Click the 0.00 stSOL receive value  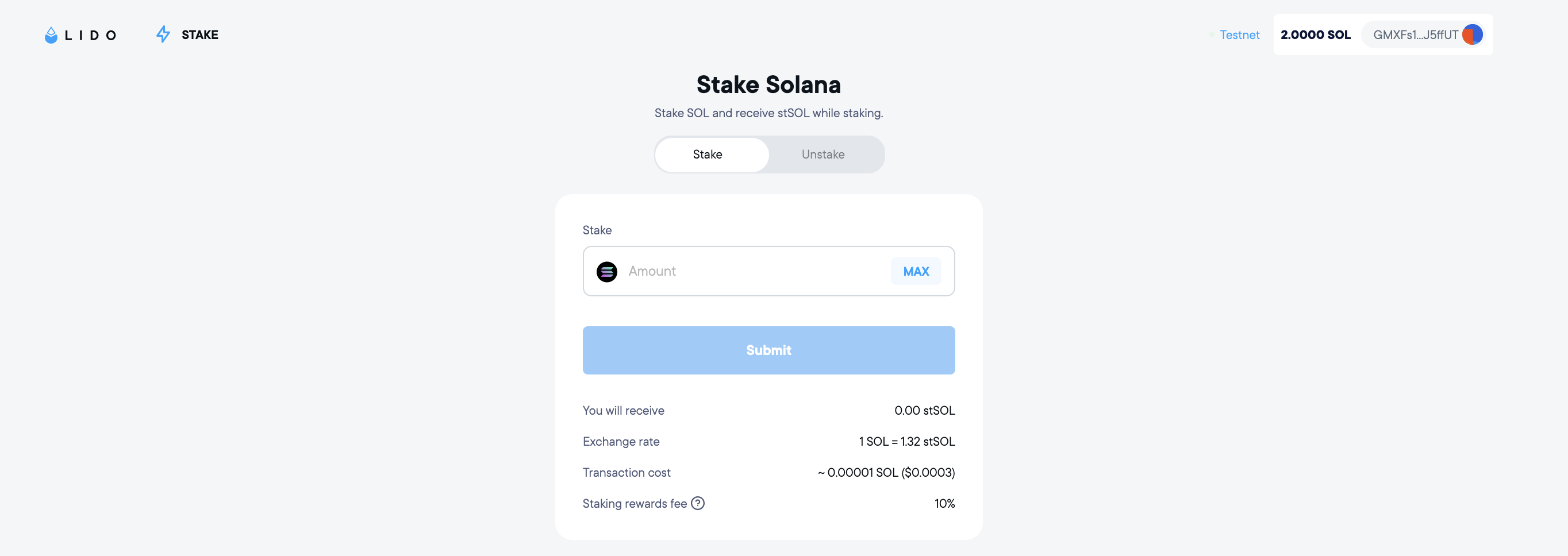[x=924, y=411]
